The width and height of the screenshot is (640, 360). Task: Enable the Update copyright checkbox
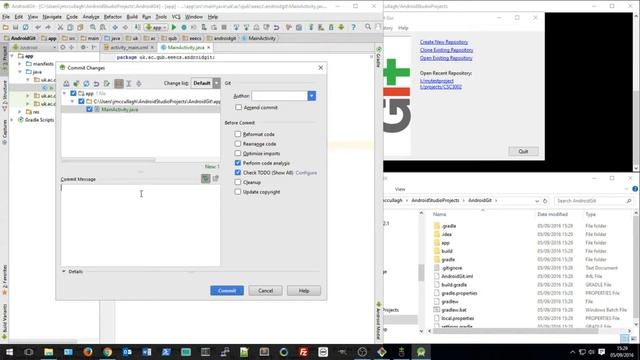pos(238,192)
